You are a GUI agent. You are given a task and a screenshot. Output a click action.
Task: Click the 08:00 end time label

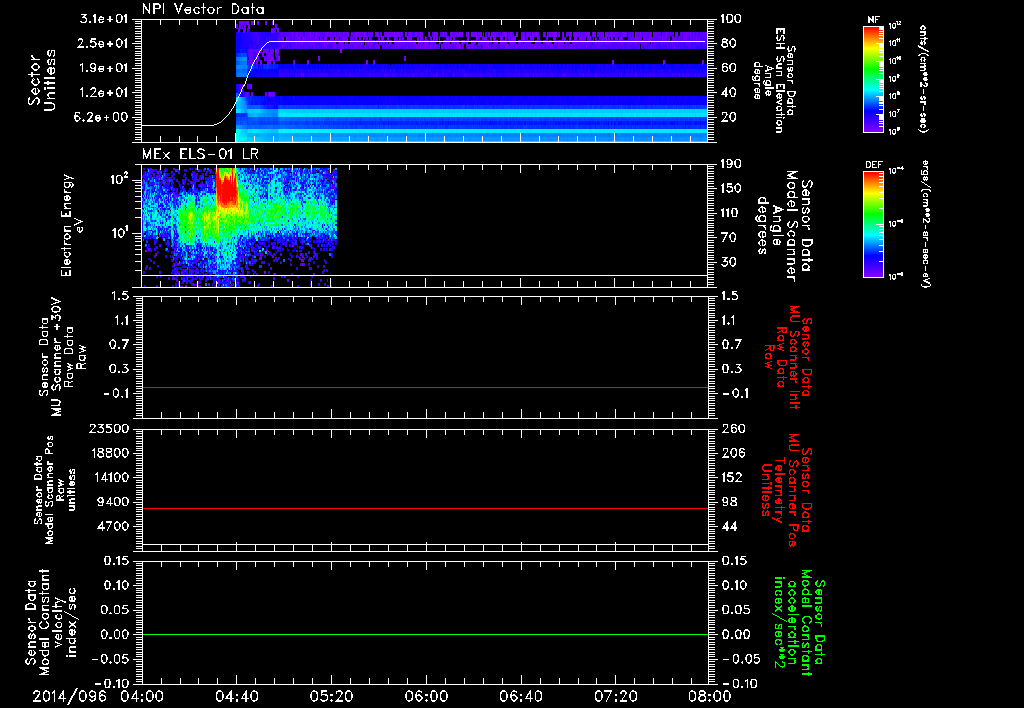click(x=711, y=697)
